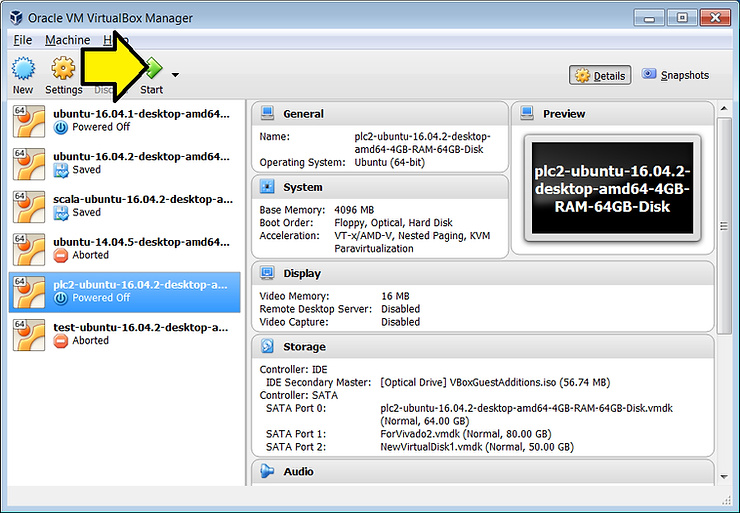The width and height of the screenshot is (740, 513).
Task: Select plc2-ubuntu-16.04.2 powered off VM
Action: (125, 292)
